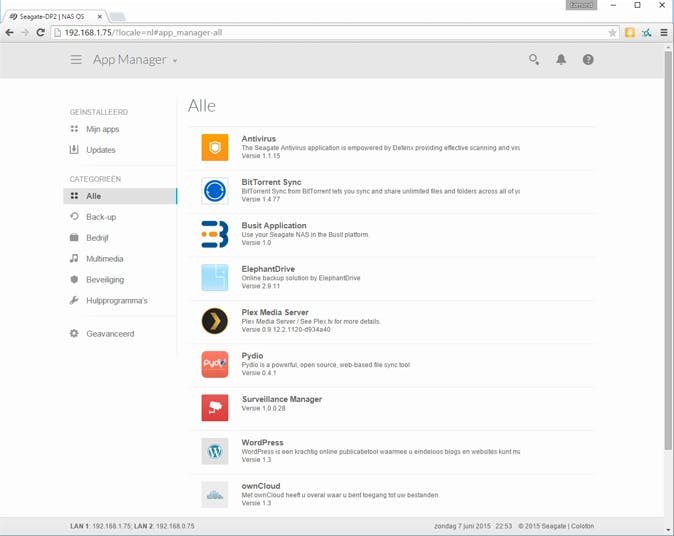Click the Antivirus app icon
This screenshot has height=536, width=674.
click(x=214, y=147)
